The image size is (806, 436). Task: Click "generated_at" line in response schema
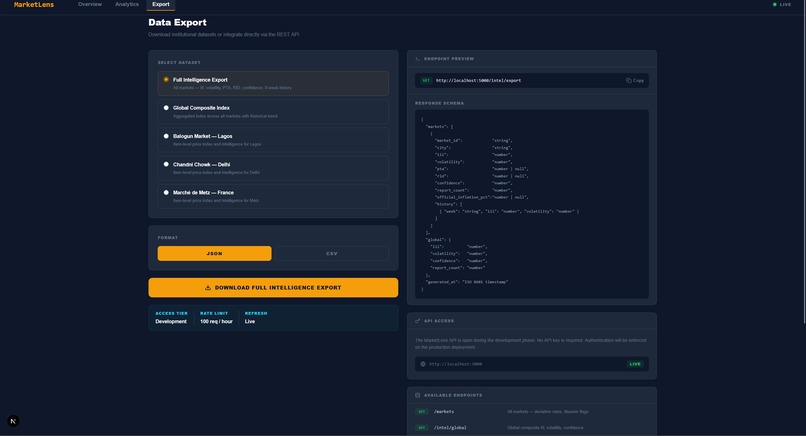(x=467, y=282)
